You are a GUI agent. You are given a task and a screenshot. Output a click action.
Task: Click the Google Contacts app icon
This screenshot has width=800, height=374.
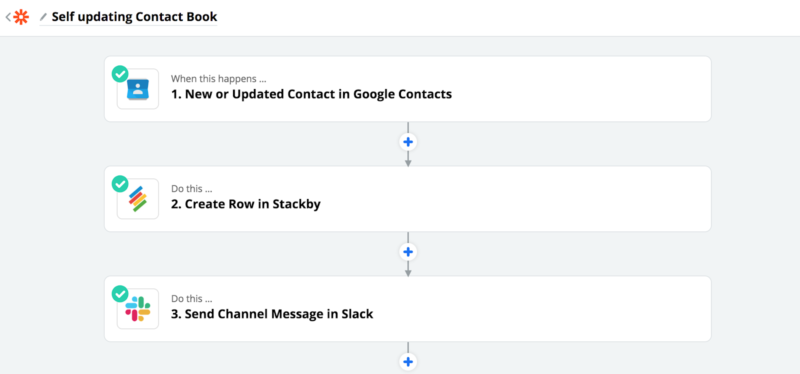(x=138, y=89)
